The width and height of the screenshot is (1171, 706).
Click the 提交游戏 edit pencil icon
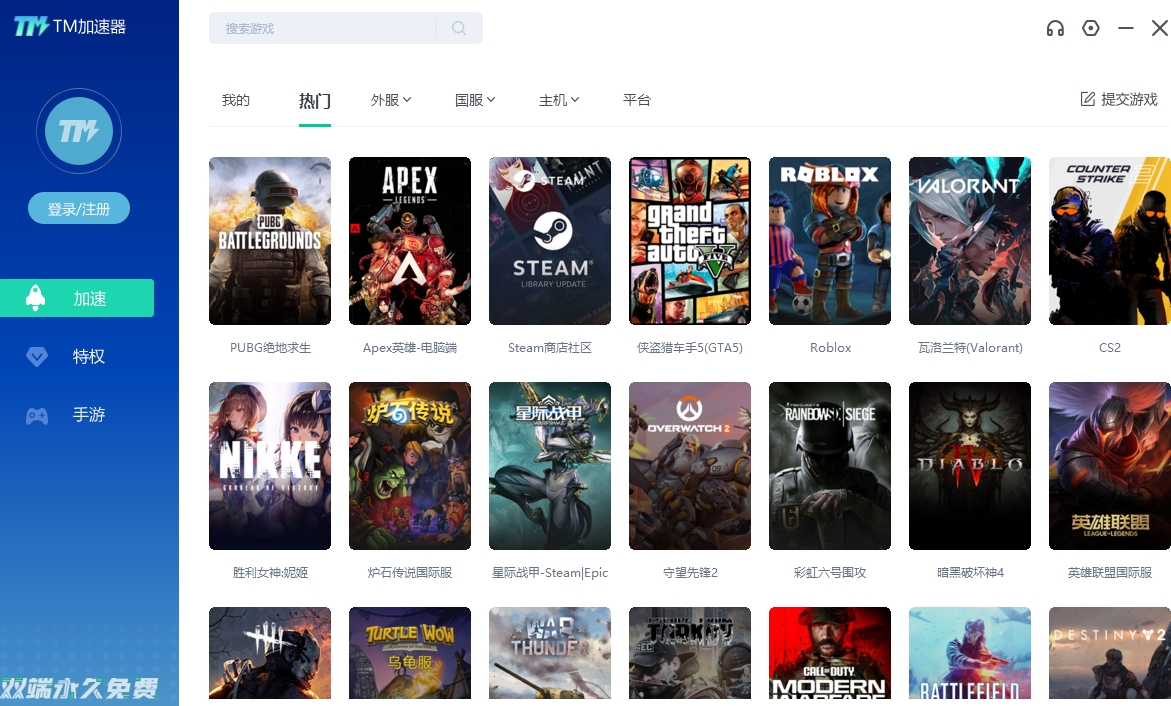pos(1087,99)
